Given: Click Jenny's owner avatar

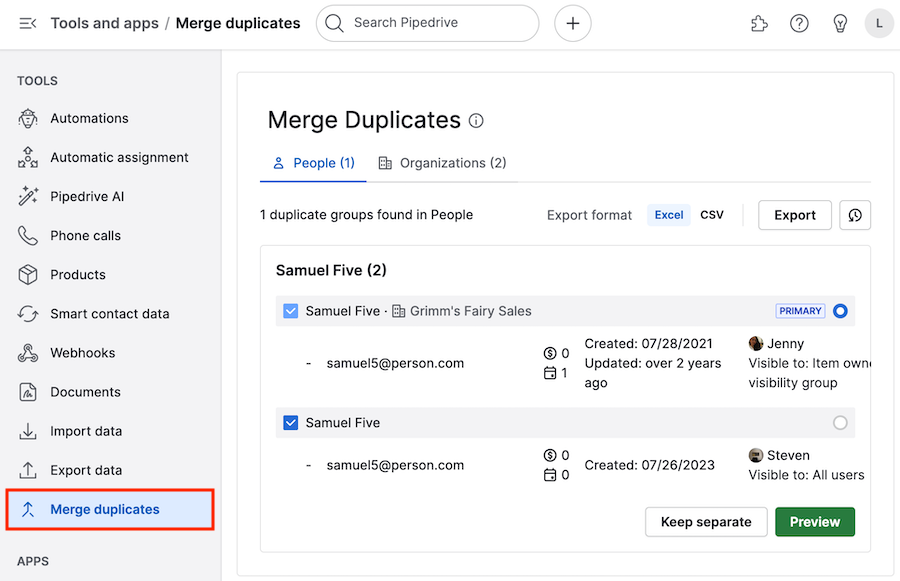Looking at the screenshot, I should [756, 343].
